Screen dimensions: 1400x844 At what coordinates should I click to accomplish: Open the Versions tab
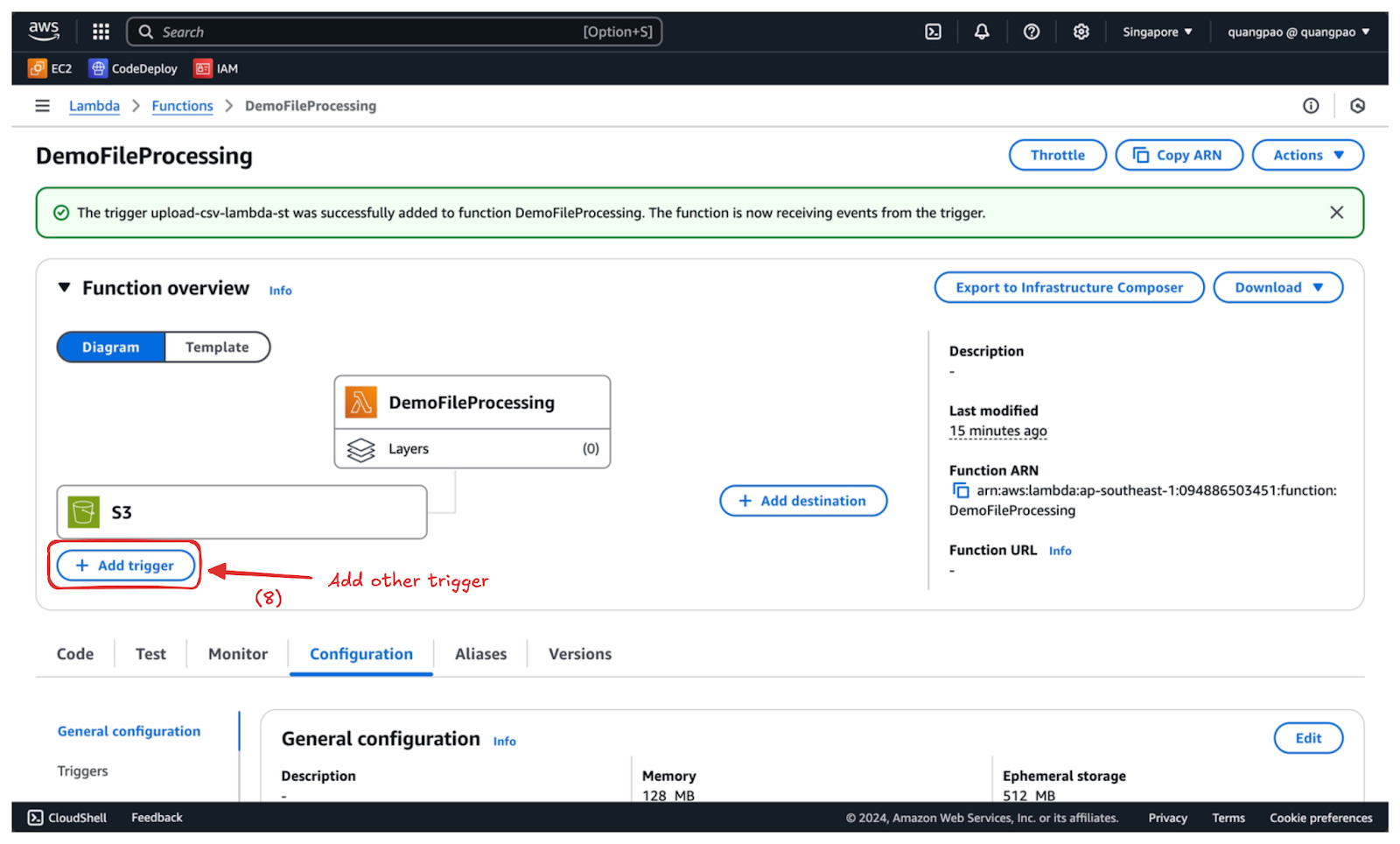(580, 654)
